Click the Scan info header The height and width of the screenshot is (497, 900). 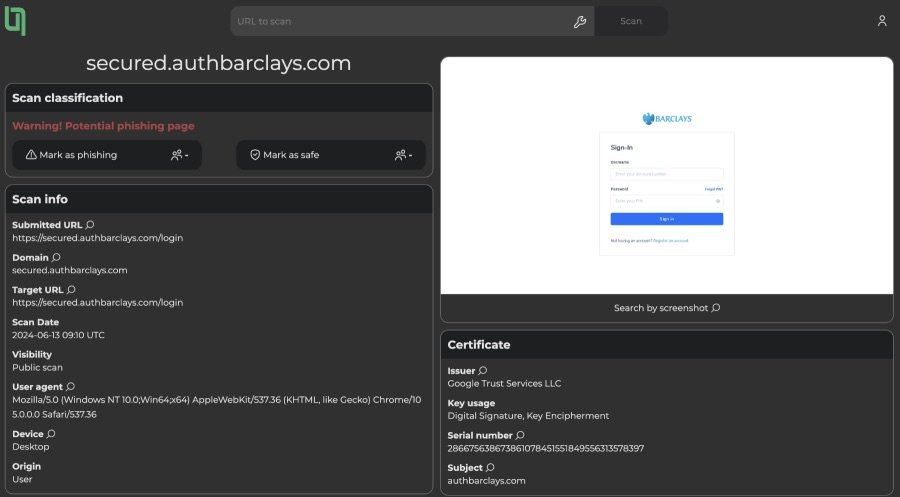tap(219, 199)
